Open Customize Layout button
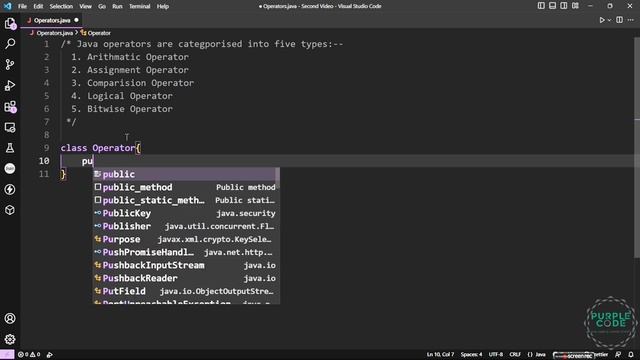The width and height of the screenshot is (640, 360). pos(575,6)
